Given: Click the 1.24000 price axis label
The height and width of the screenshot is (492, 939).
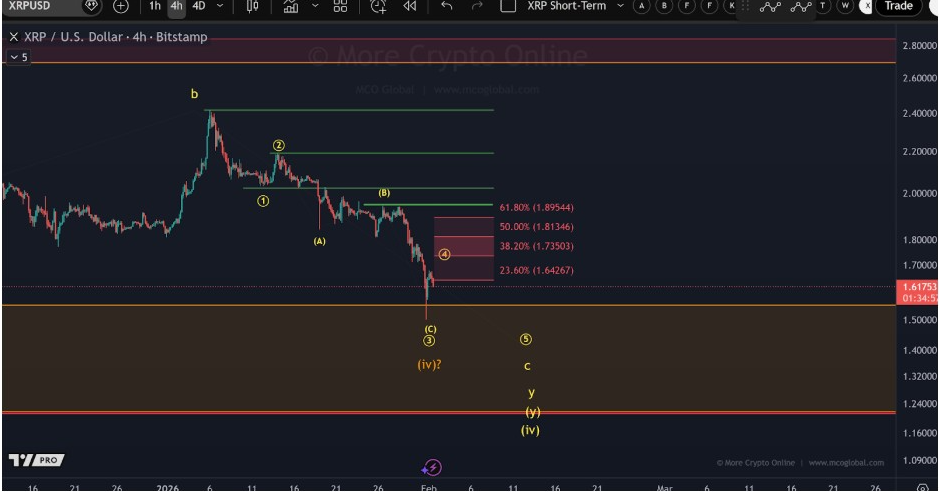Looking at the screenshot, I should click(919, 404).
